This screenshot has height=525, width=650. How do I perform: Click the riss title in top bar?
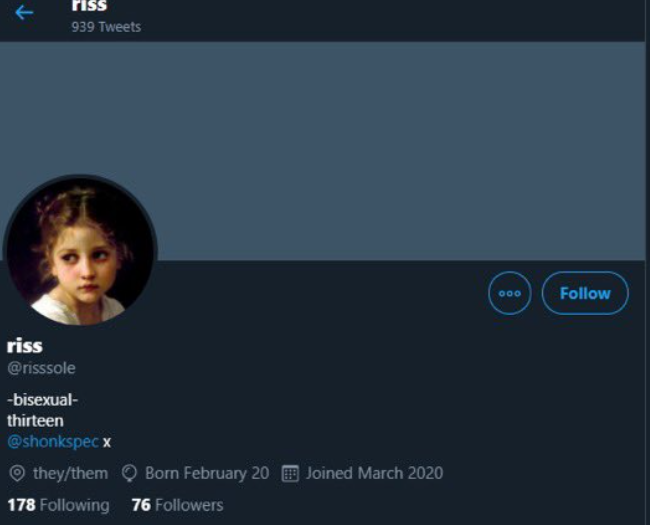coord(89,6)
